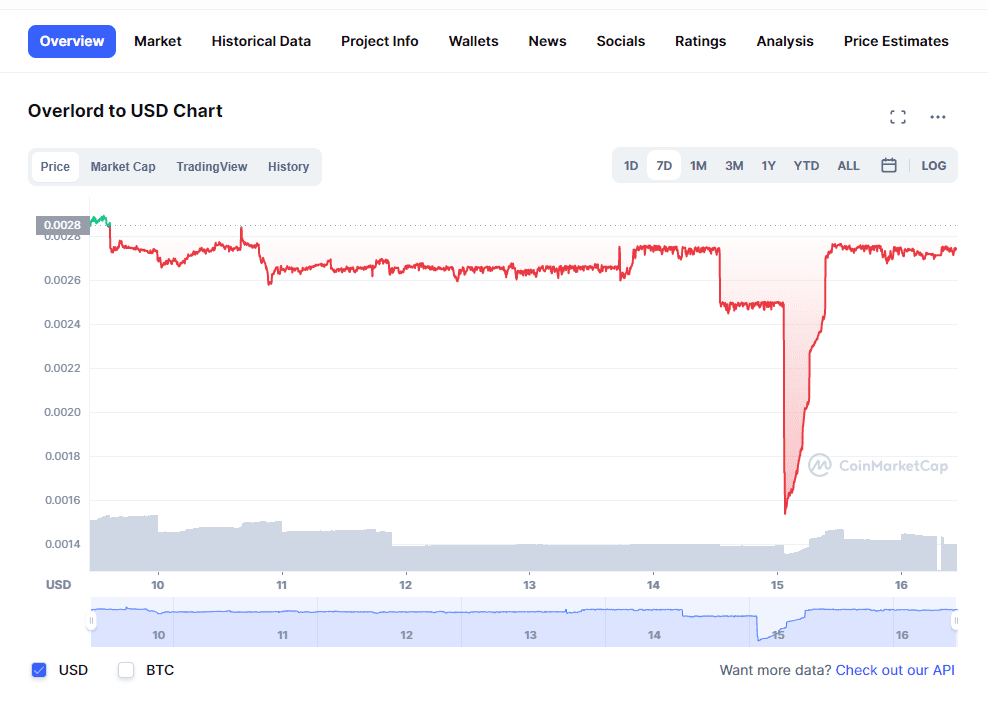Select the 1M timeframe
988x711 pixels.
(x=698, y=165)
